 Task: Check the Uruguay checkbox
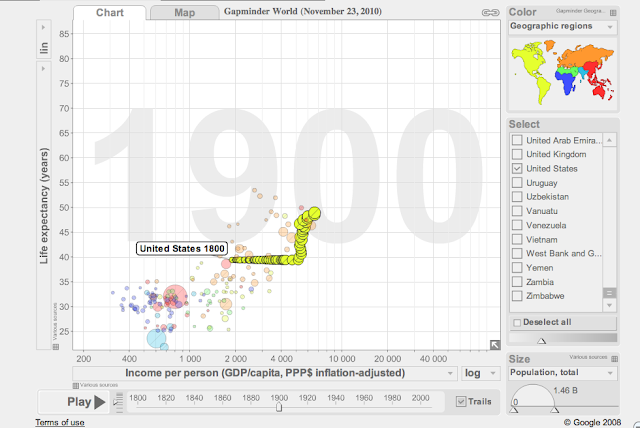tap(517, 182)
